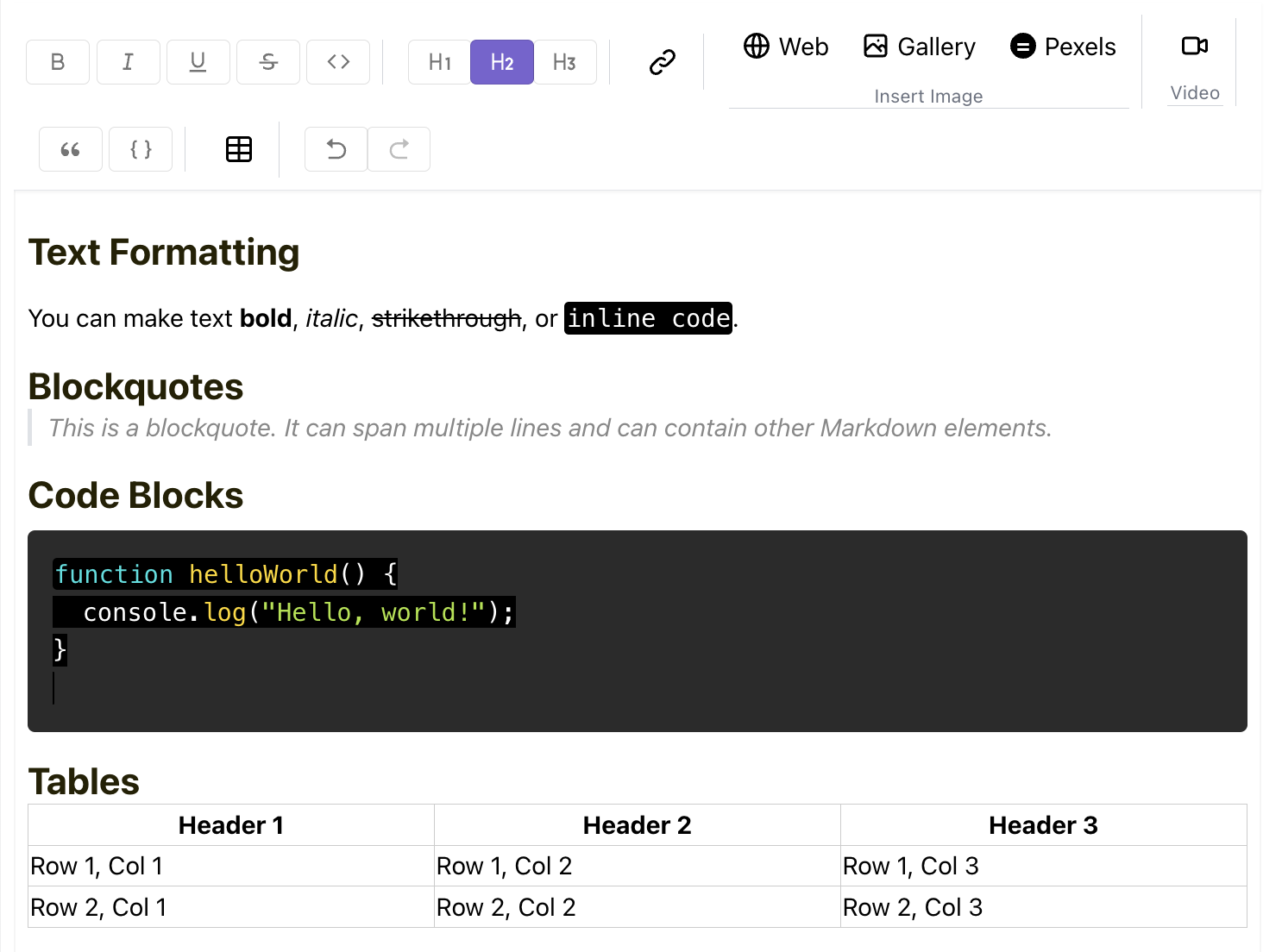This screenshot has width=1282, height=952.
Task: Apply italic formatting
Action: click(x=128, y=61)
